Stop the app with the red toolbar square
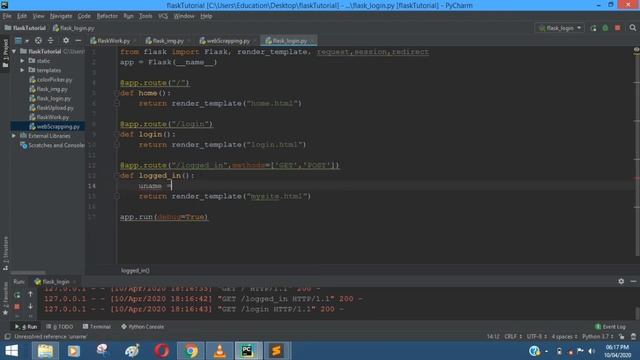The width and height of the screenshot is (640, 360). pos(618,28)
